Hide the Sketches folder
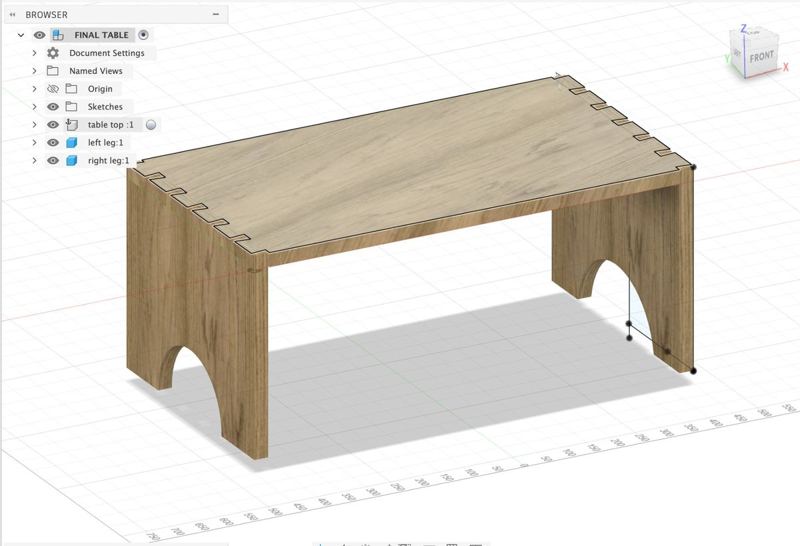The height and width of the screenshot is (546, 800). [x=53, y=107]
